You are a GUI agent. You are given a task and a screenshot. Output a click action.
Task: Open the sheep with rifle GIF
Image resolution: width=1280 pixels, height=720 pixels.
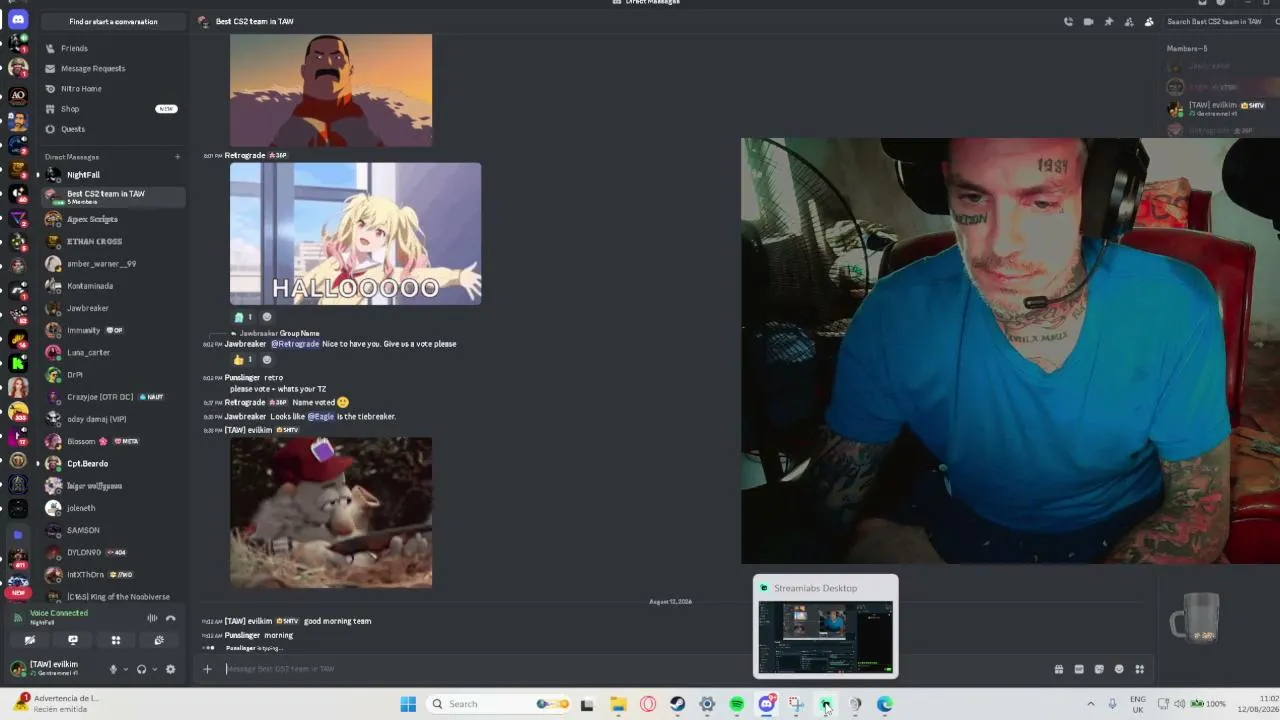[331, 512]
